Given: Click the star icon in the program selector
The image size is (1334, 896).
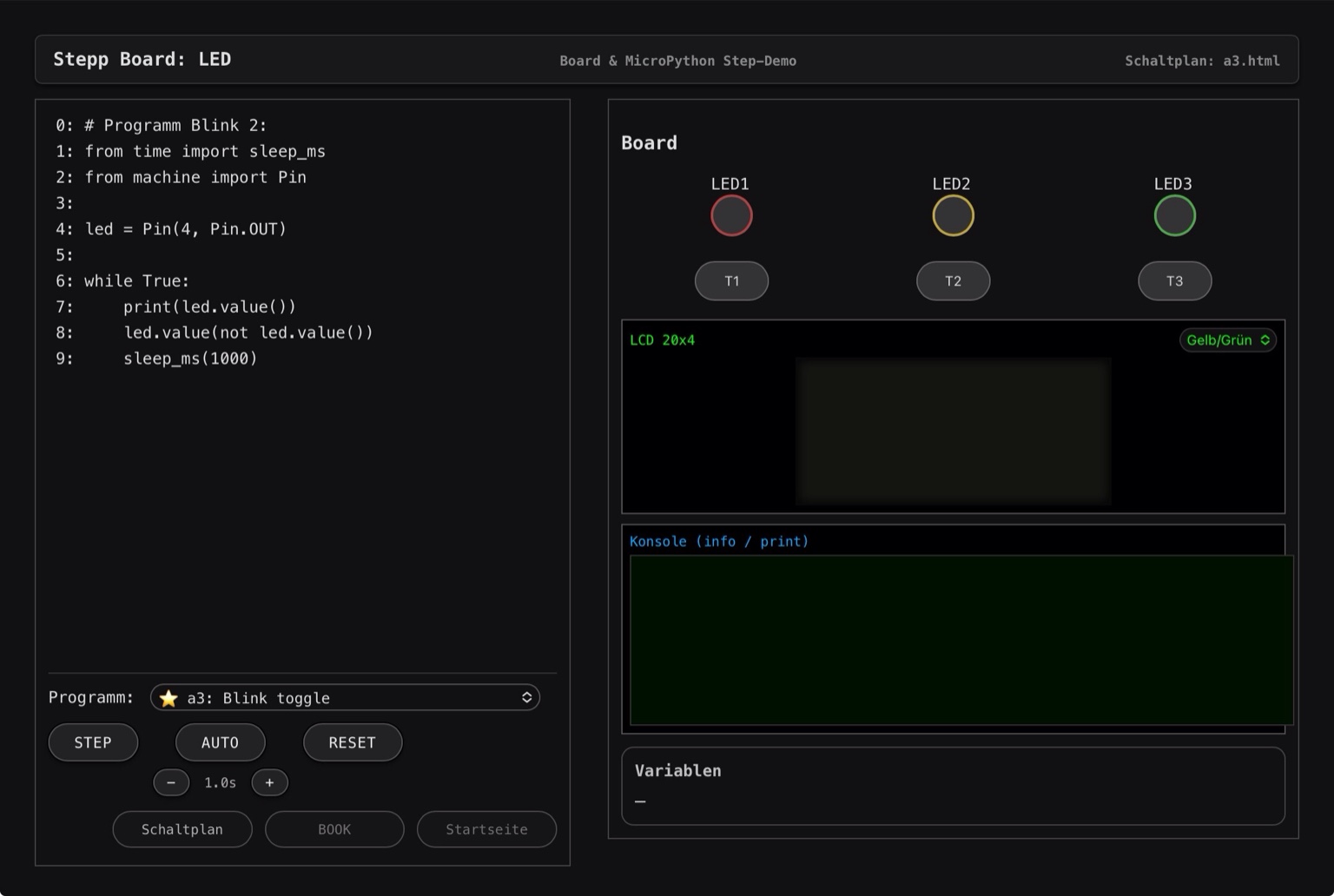Looking at the screenshot, I should click(168, 697).
